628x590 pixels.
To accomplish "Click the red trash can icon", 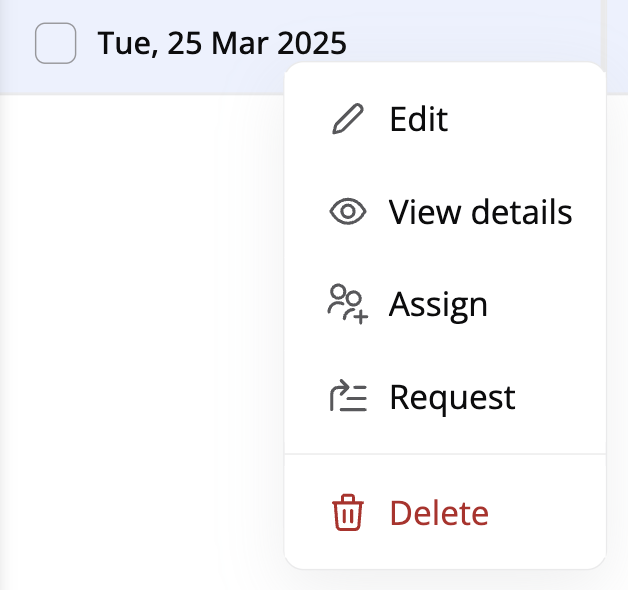I will pyautogui.click(x=347, y=513).
